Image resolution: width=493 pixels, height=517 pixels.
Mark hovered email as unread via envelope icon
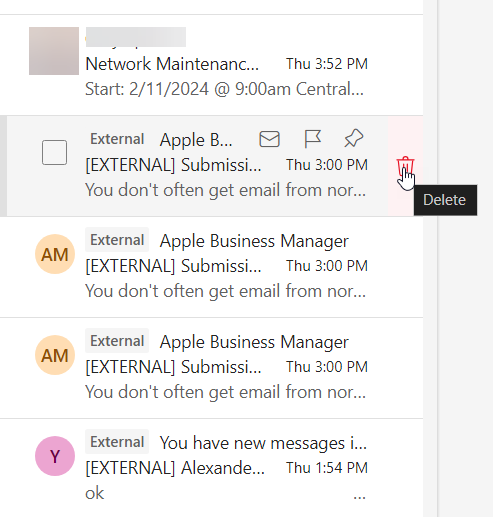tap(269, 139)
